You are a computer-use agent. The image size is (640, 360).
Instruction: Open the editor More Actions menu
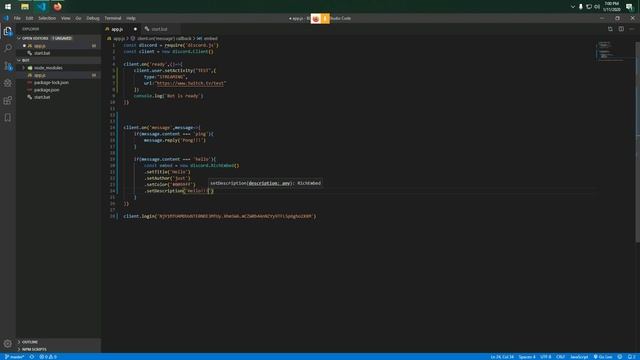631,29
